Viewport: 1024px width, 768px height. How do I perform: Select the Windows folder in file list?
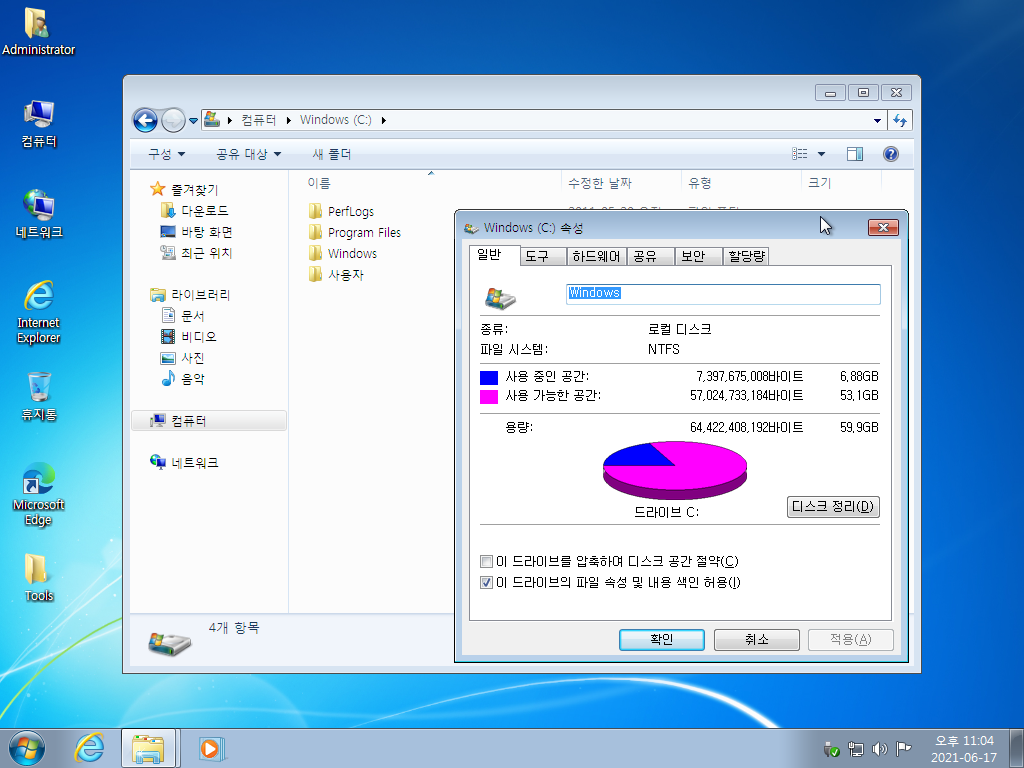pos(342,253)
